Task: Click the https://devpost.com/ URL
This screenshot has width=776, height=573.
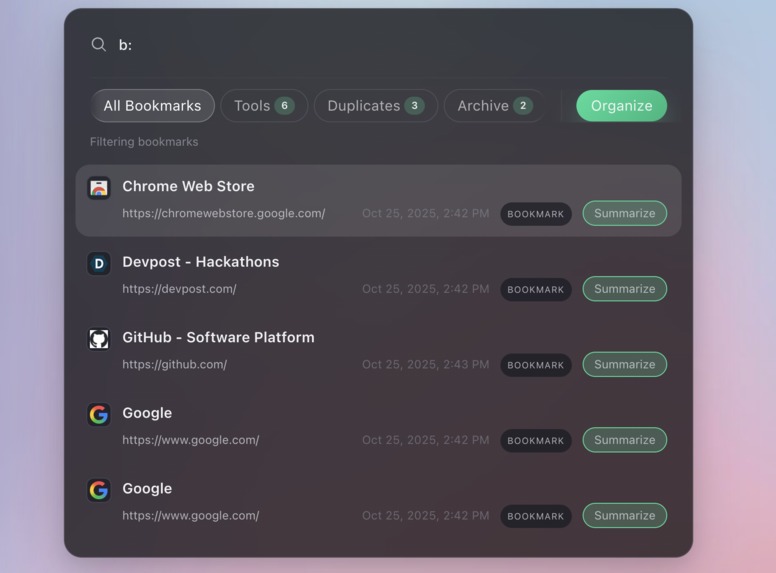Action: (x=179, y=289)
